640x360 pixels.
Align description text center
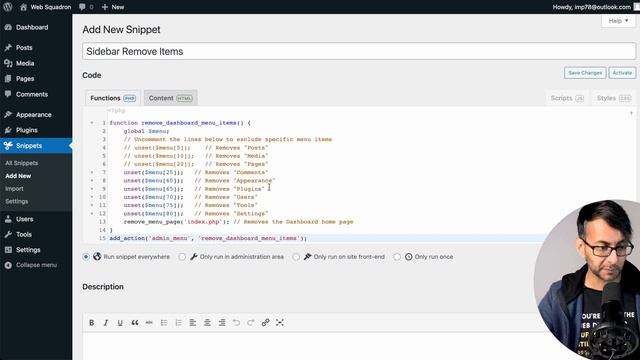[x=207, y=322]
